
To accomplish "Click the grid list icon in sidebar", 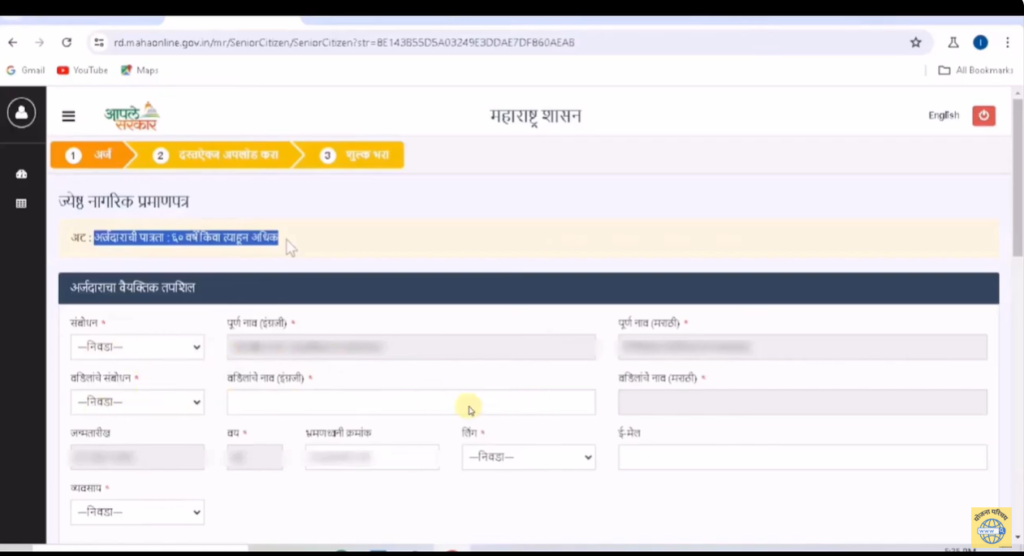I will click(21, 203).
